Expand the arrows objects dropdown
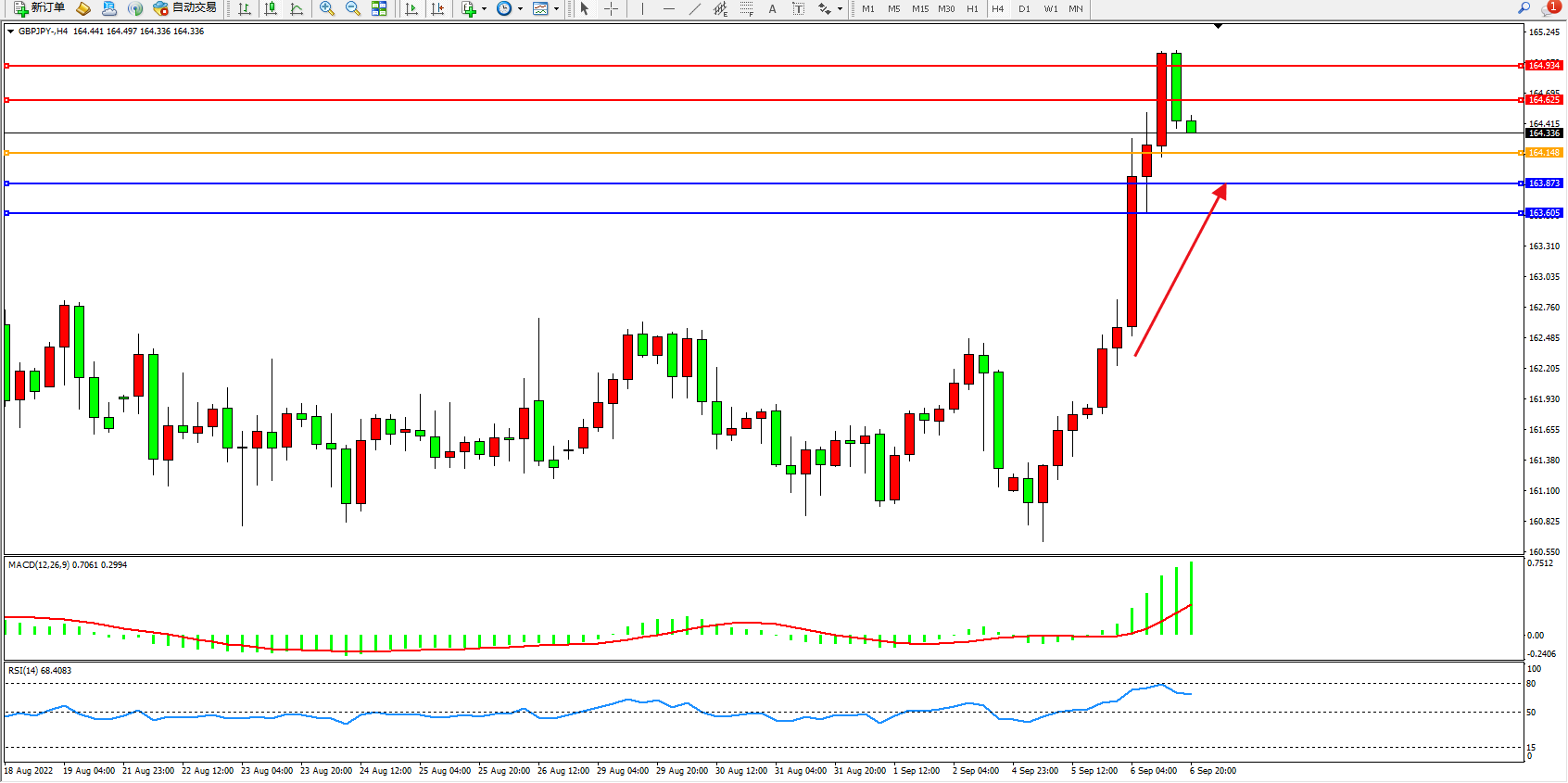The width and height of the screenshot is (1568, 783). pos(840,8)
